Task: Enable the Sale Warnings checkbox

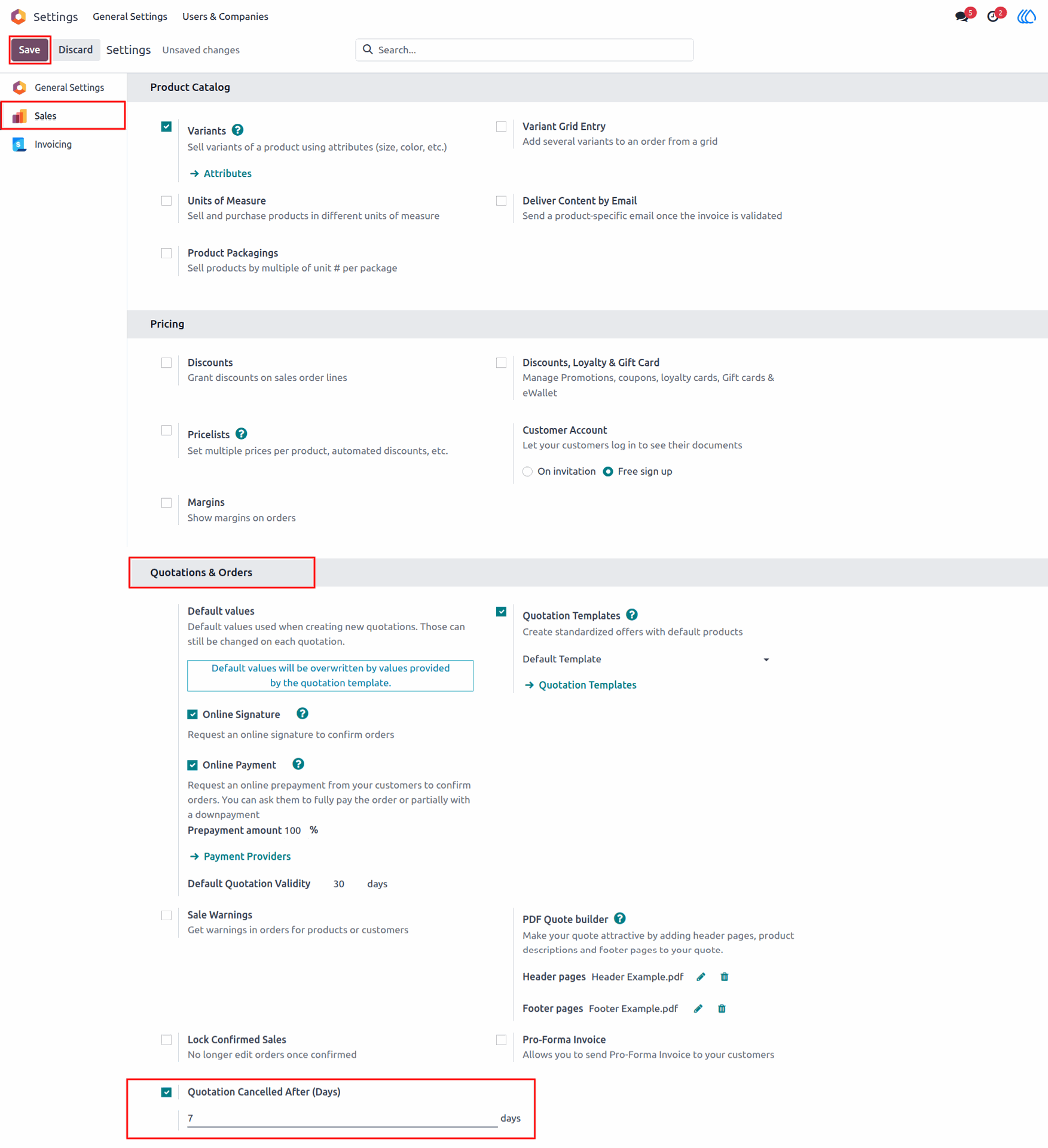Action: (x=166, y=915)
